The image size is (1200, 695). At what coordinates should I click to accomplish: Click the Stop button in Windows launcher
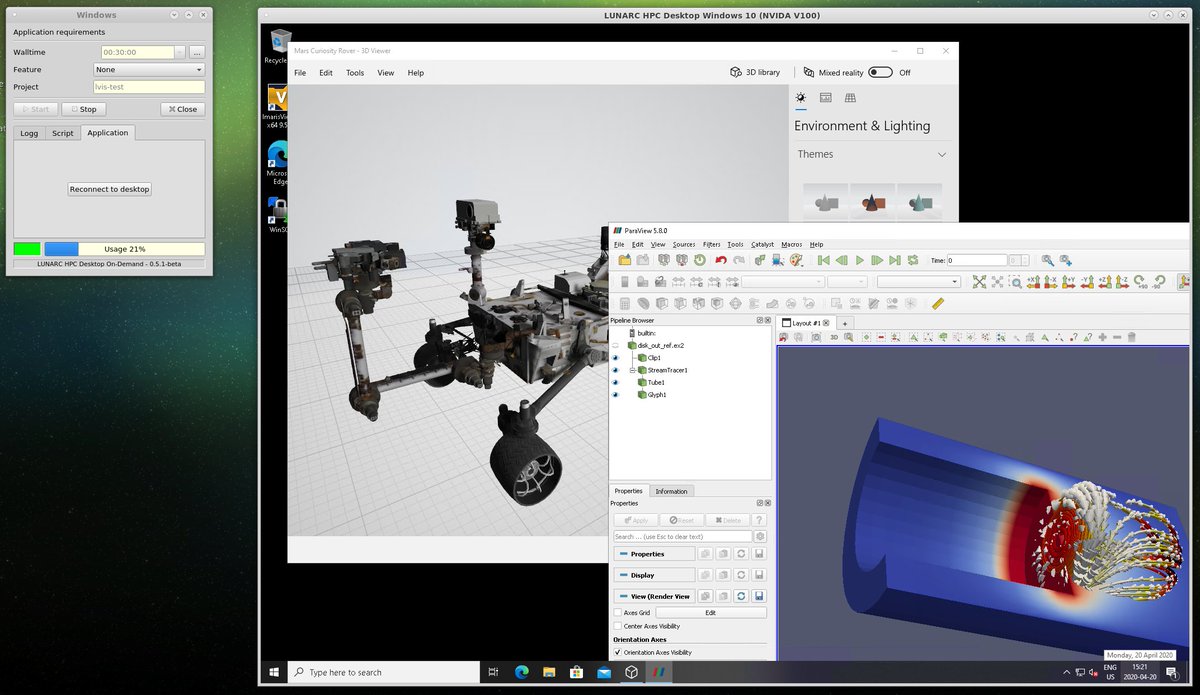84,109
